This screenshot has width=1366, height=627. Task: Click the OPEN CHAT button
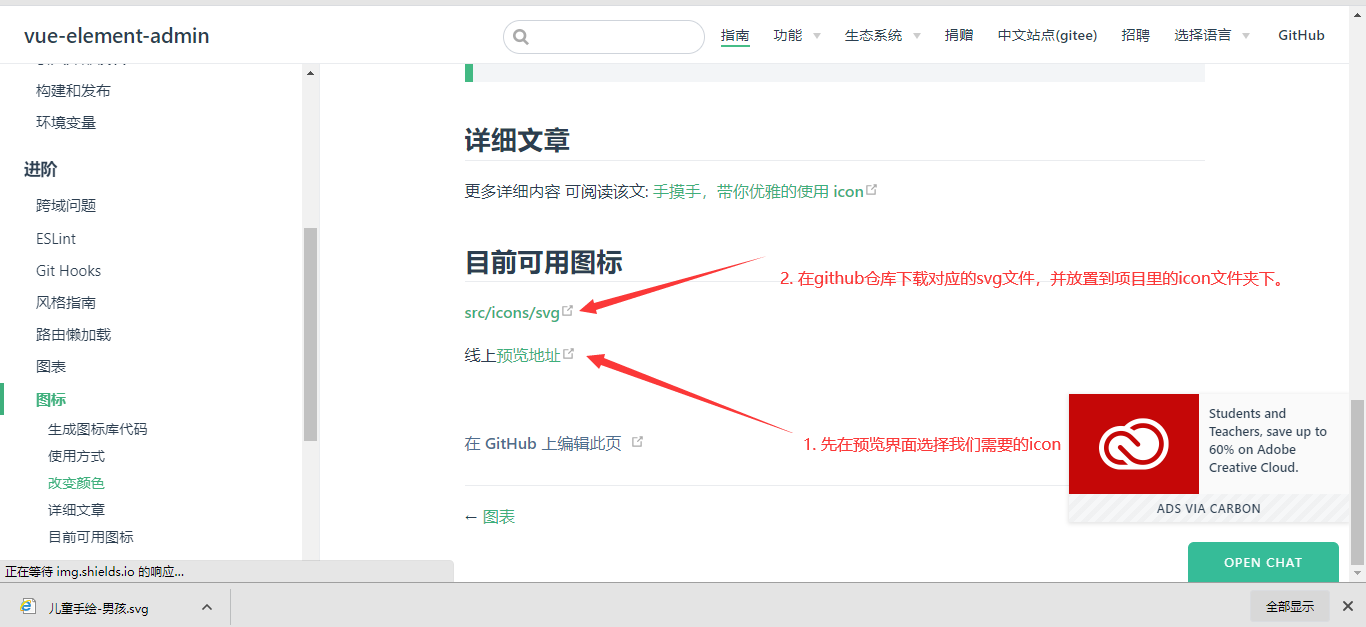[x=1263, y=562]
